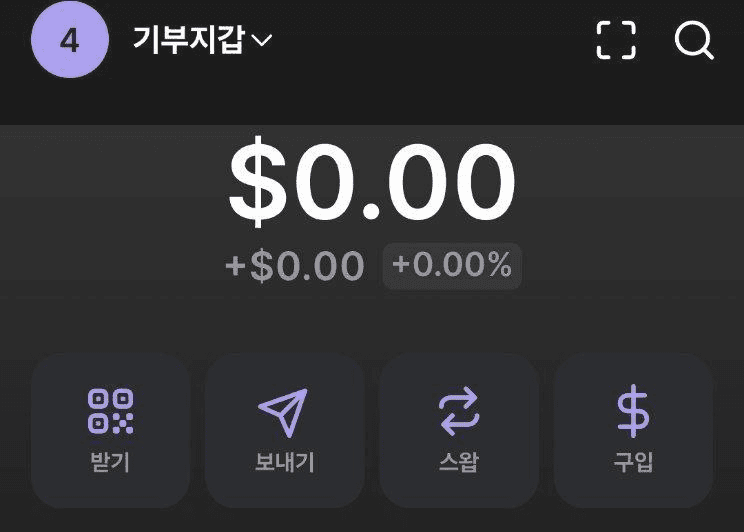
Task: Tap the dollar sign buy icon
Action: click(x=633, y=411)
